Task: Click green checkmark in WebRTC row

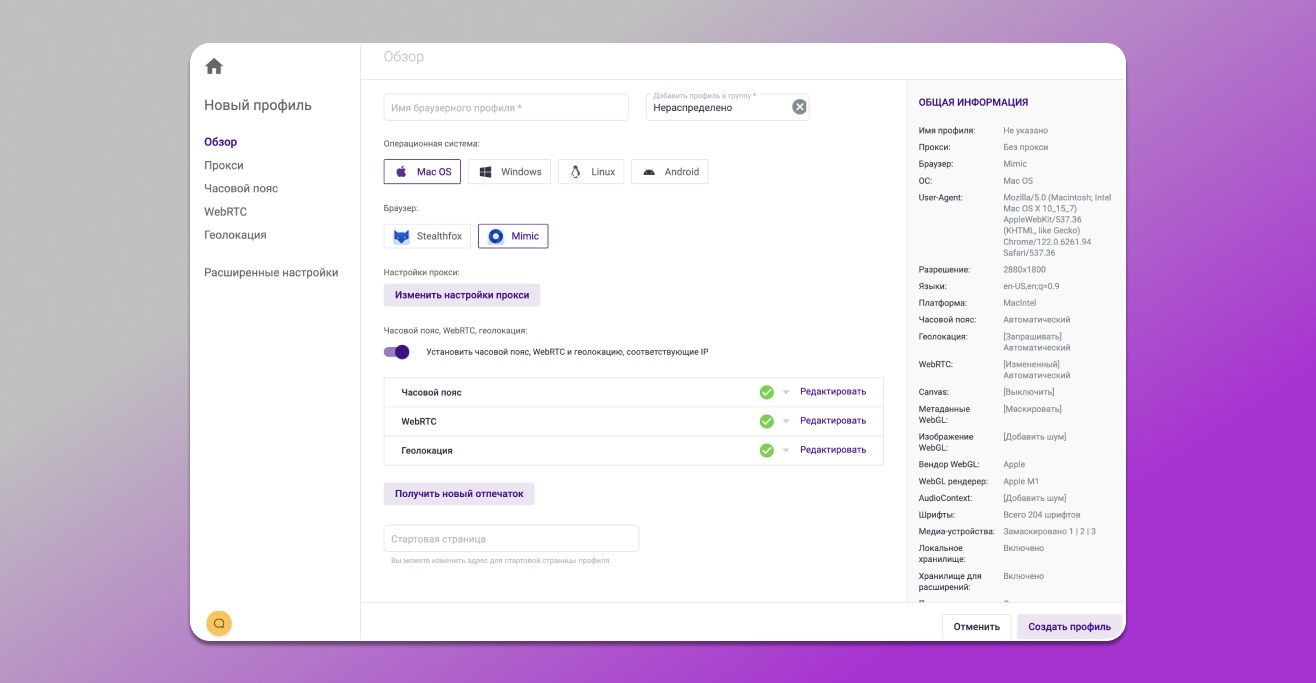Action: tap(767, 421)
